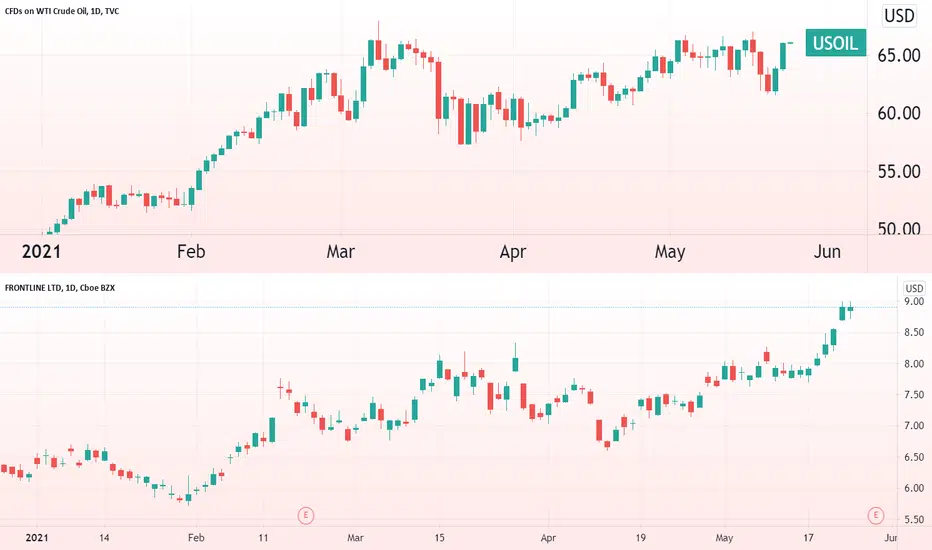Click the tall red oil candle in mid-March
This screenshot has height=550, width=932.
coord(439,90)
